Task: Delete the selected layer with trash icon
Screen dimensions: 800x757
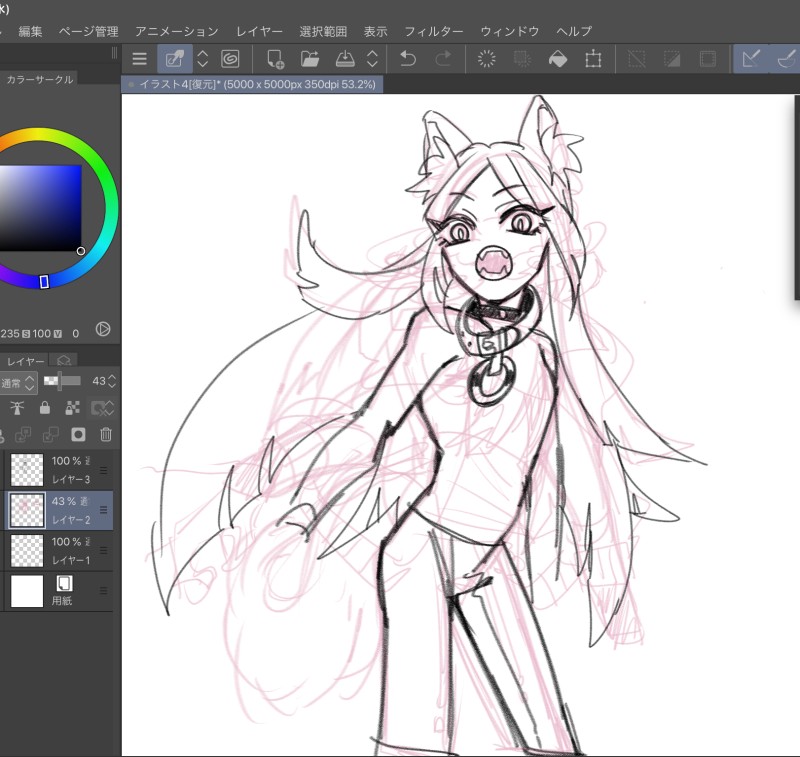Action: (x=106, y=435)
